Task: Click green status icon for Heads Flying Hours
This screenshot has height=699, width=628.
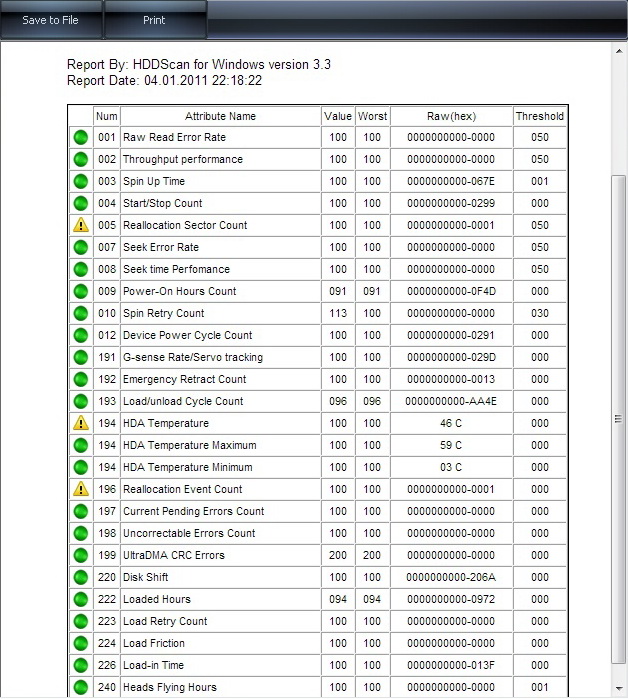Action: (81, 687)
